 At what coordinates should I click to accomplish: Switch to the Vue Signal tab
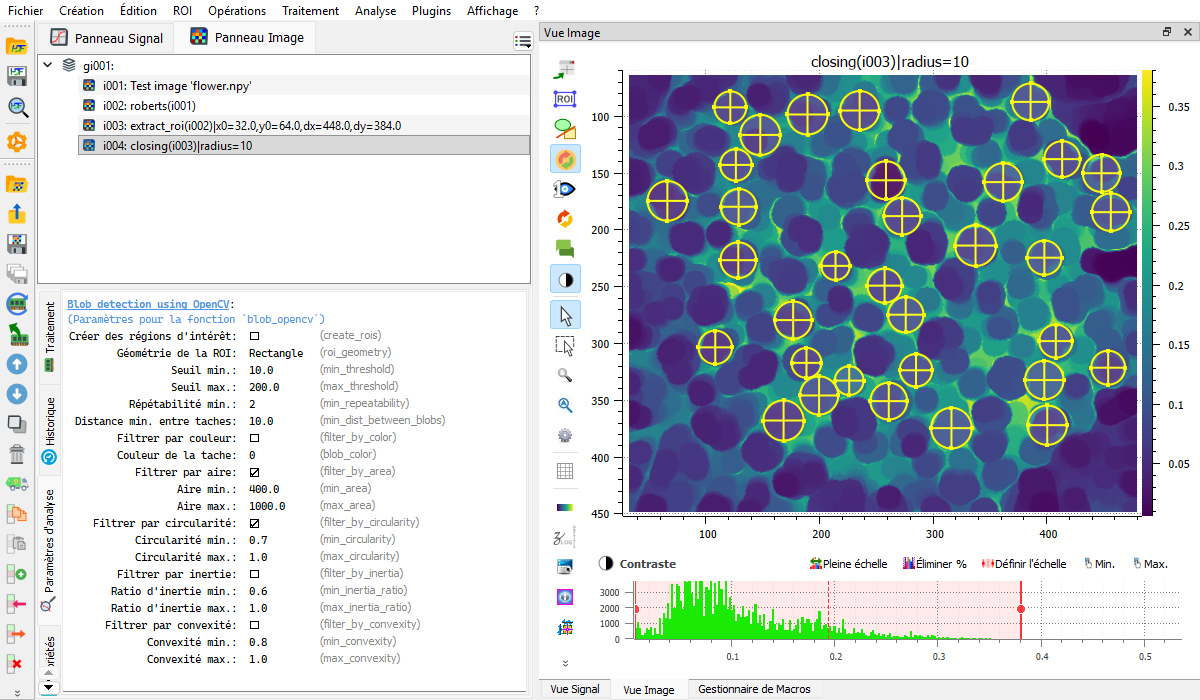[x=575, y=689]
